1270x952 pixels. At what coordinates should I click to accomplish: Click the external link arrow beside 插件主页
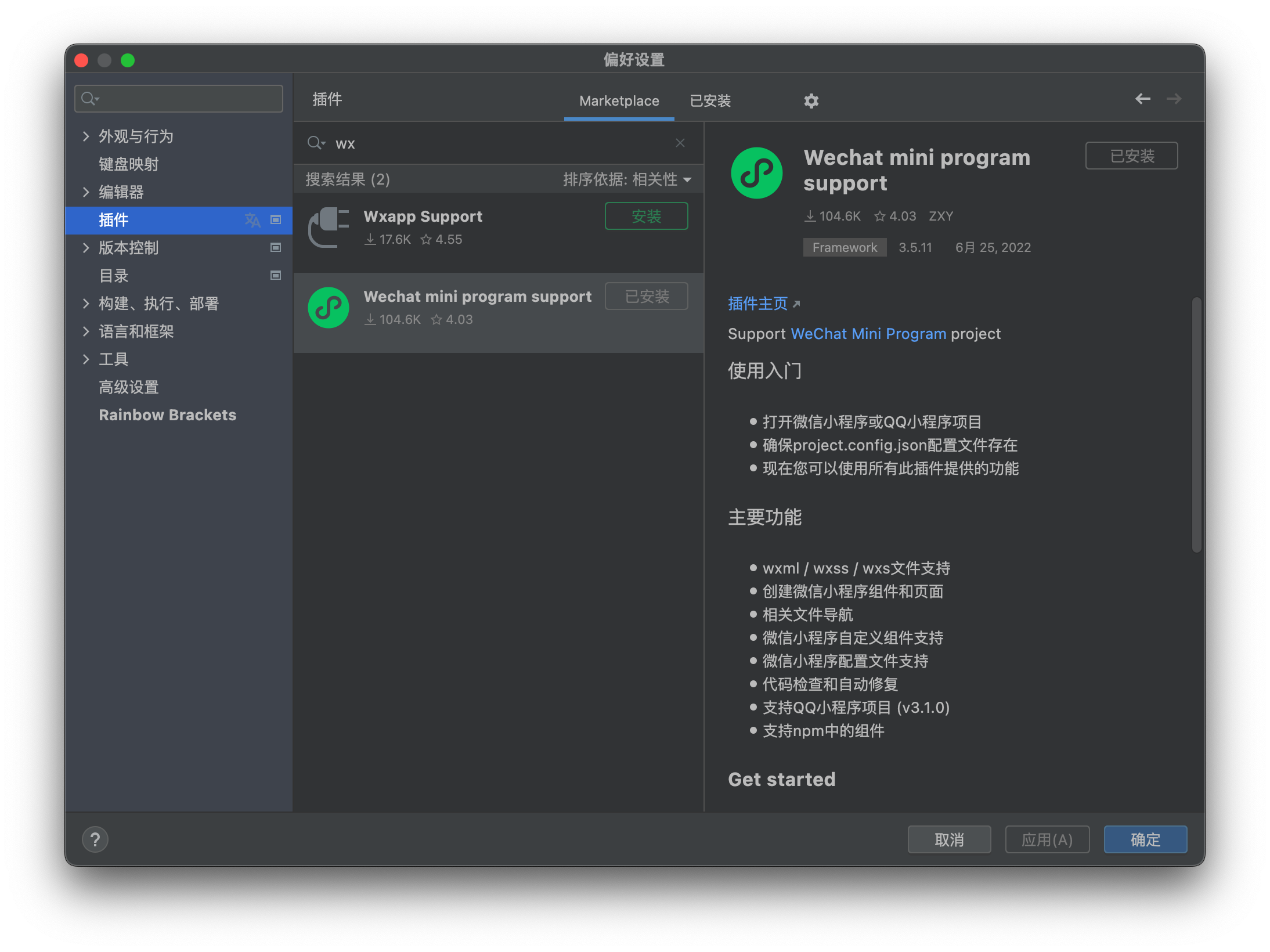[x=796, y=304]
